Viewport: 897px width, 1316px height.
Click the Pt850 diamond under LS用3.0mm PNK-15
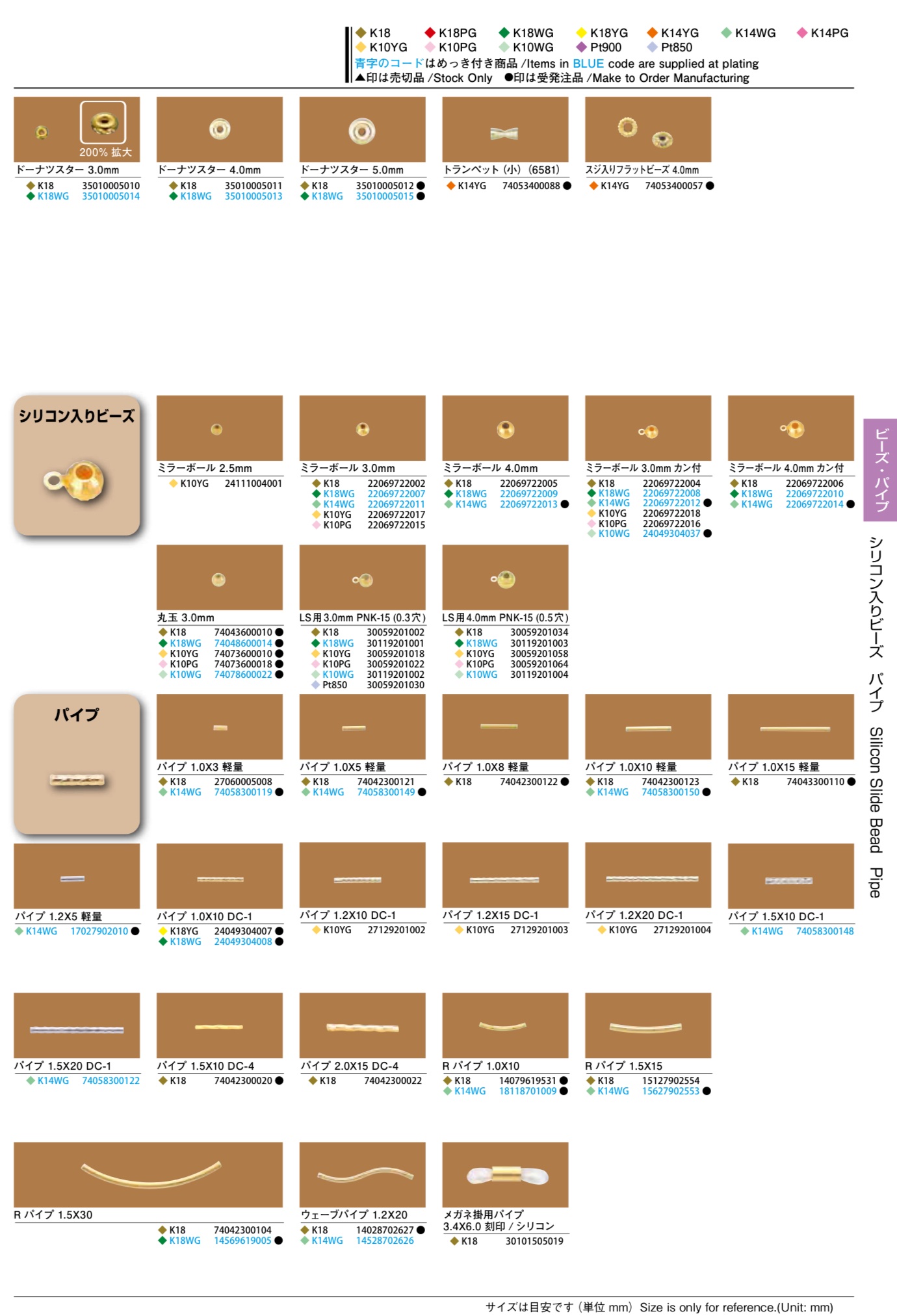pyautogui.click(x=315, y=685)
